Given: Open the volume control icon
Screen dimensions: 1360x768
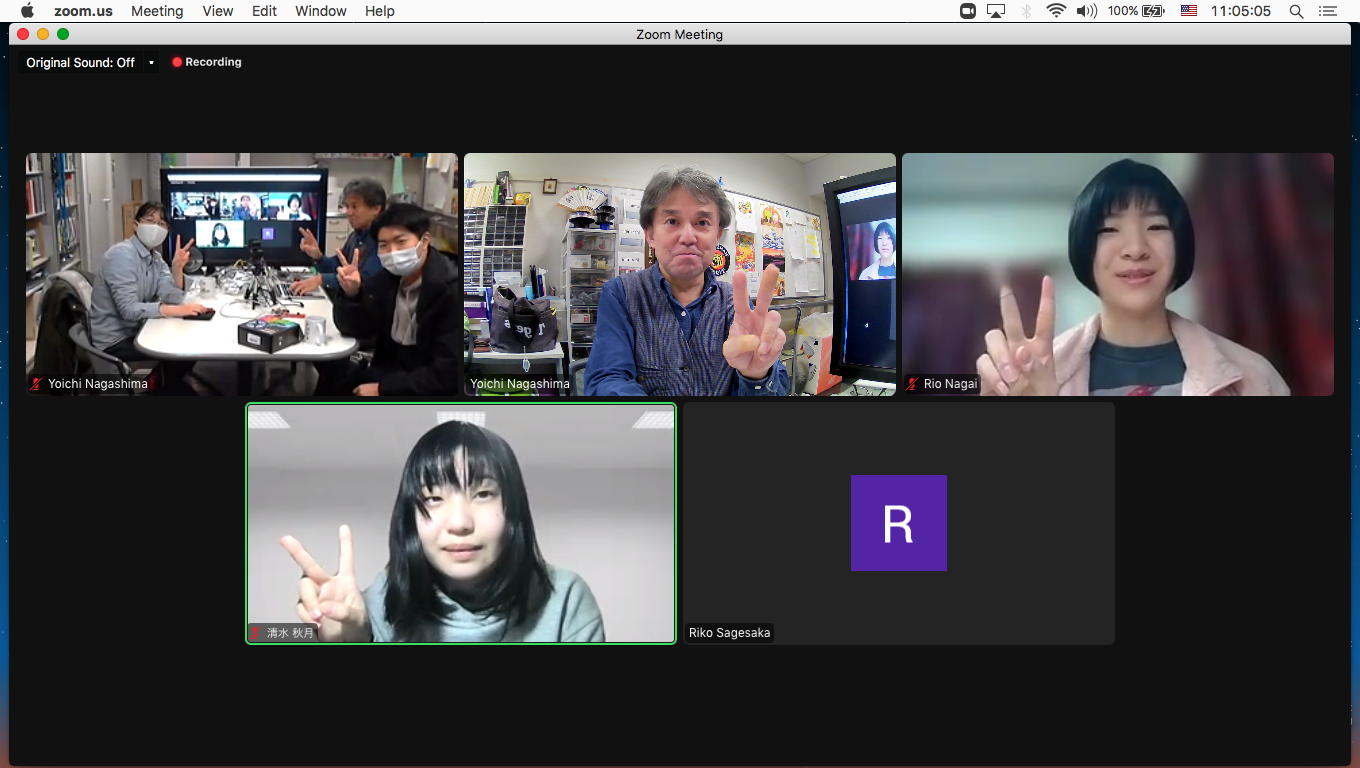Looking at the screenshot, I should click(1087, 11).
